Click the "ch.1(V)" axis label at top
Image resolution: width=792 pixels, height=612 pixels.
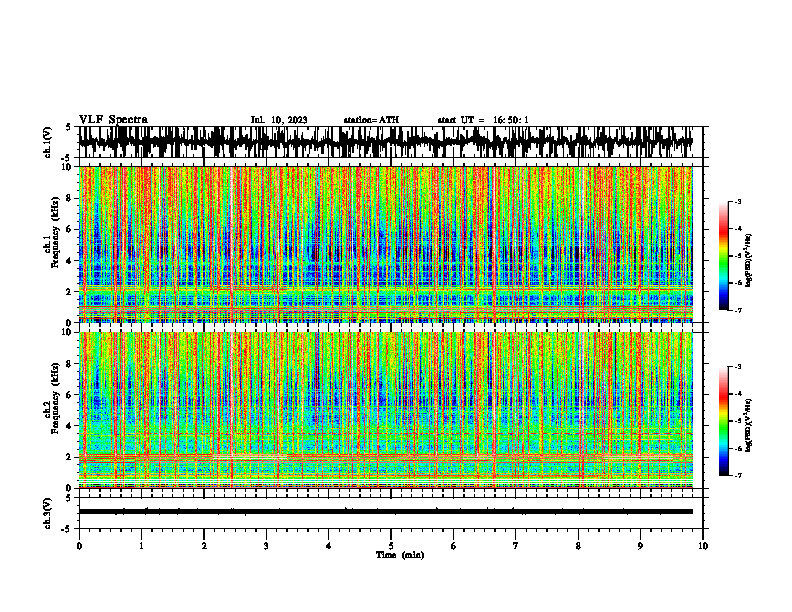48,142
